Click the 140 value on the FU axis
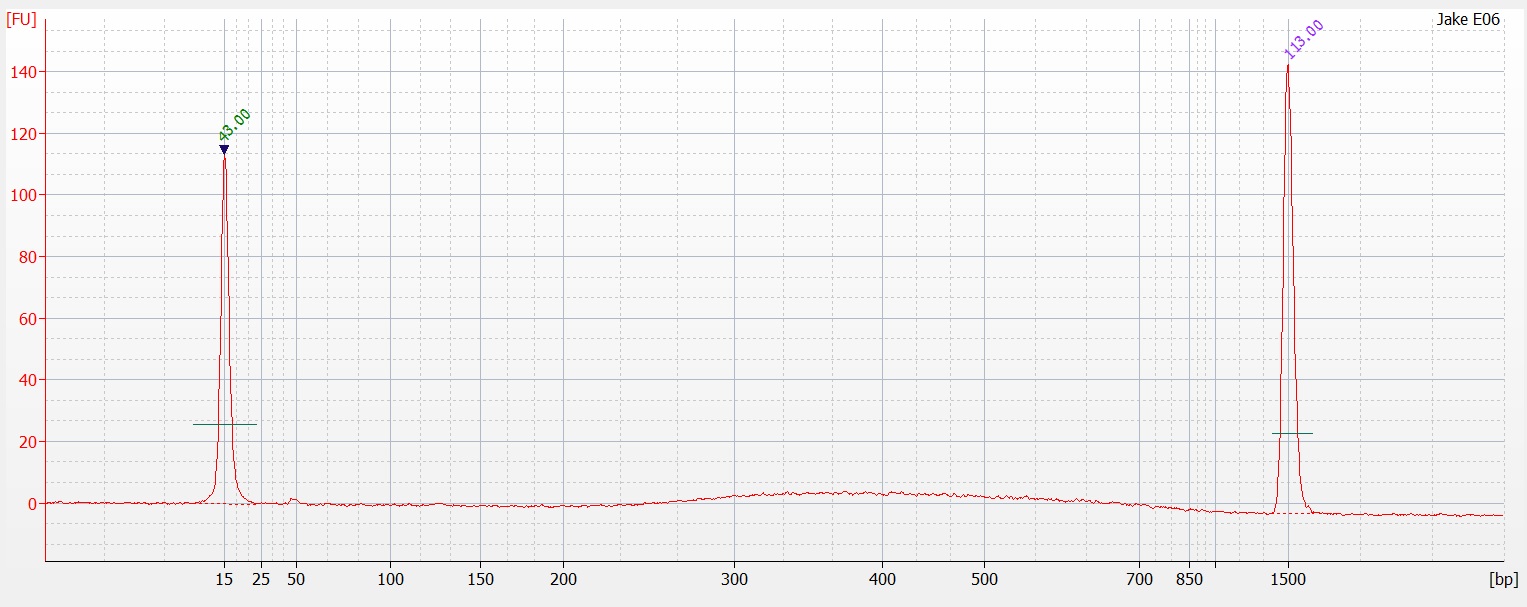This screenshot has height=607, width=1527. 26,72
